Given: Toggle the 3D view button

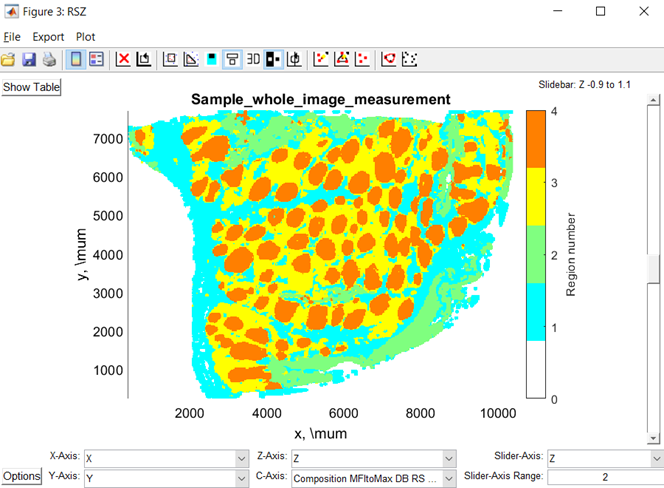Looking at the screenshot, I should (x=253, y=59).
